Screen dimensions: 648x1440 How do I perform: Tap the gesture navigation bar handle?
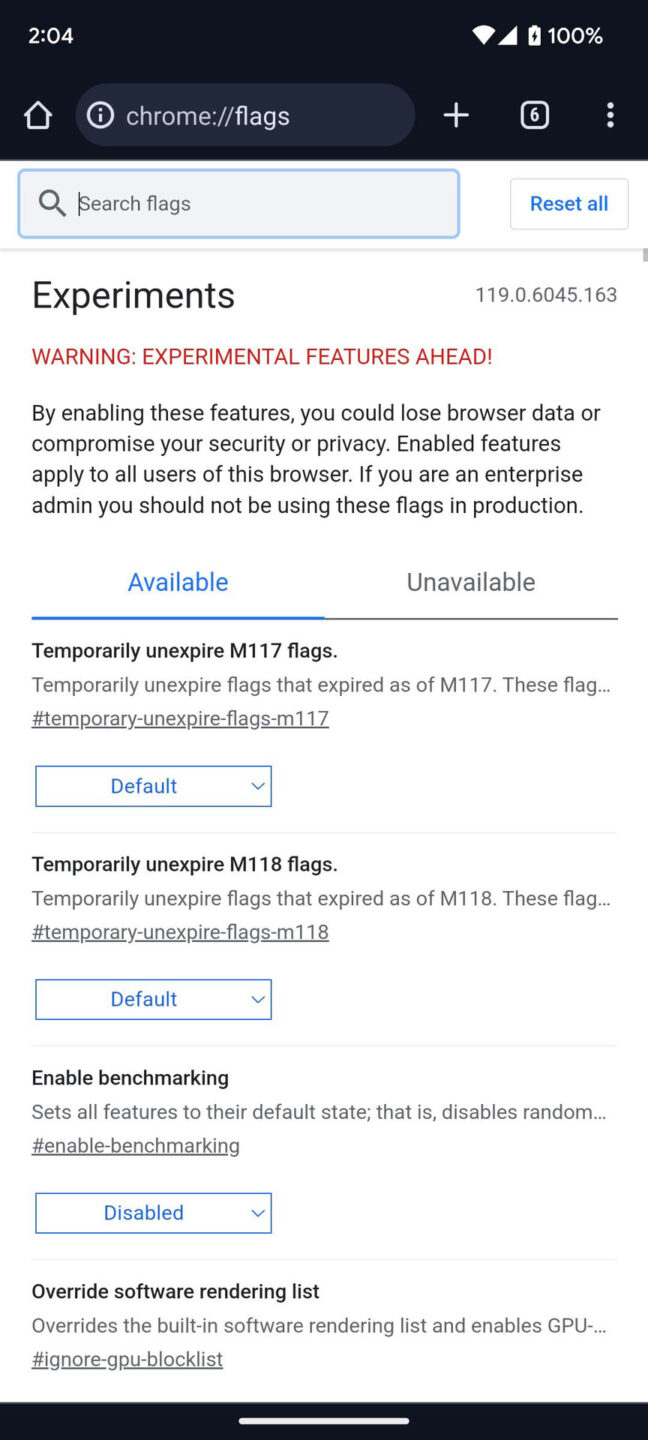pos(324,1420)
